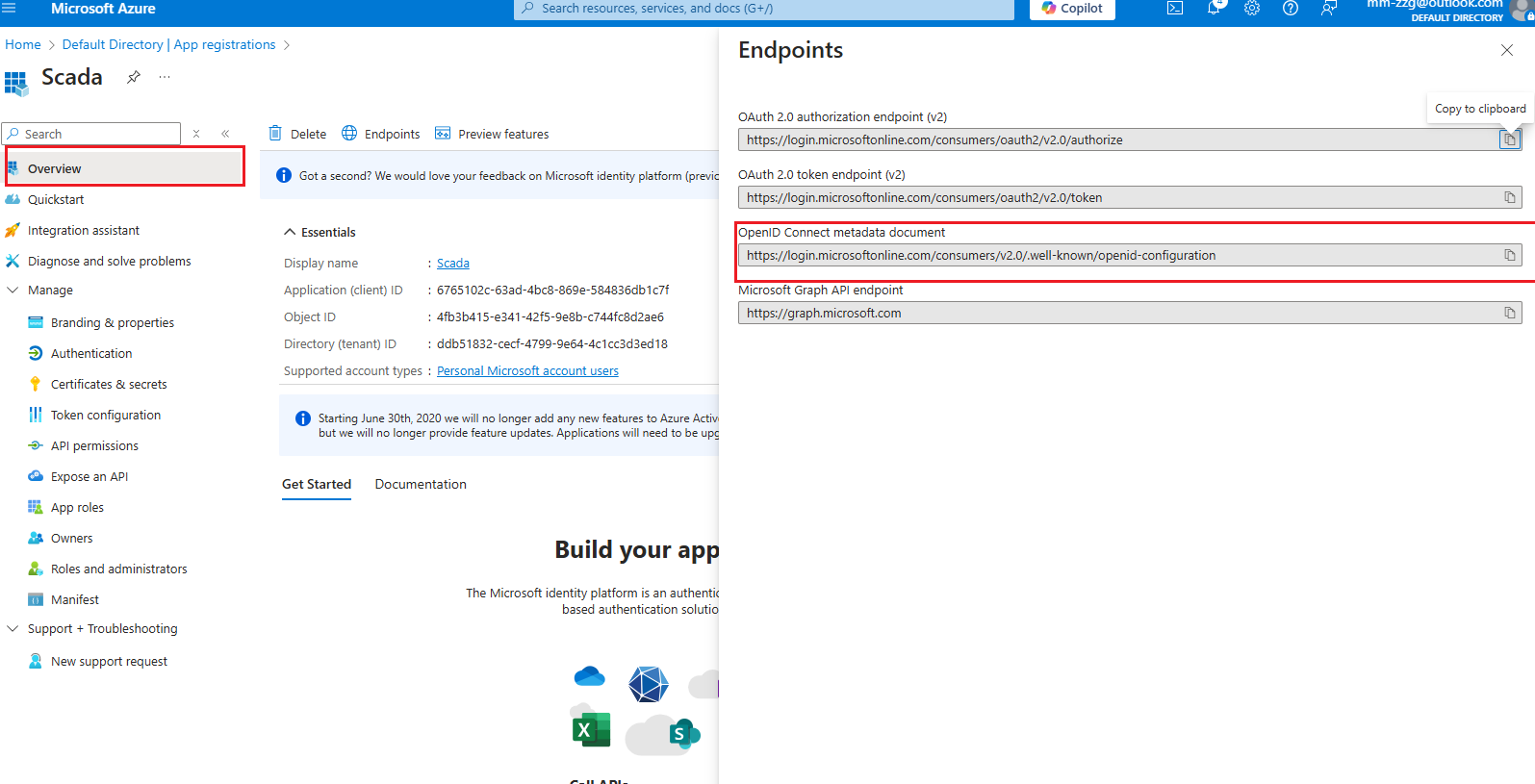This screenshot has height=784, width=1535.
Task: Open portal settings gear
Action: click(1252, 9)
